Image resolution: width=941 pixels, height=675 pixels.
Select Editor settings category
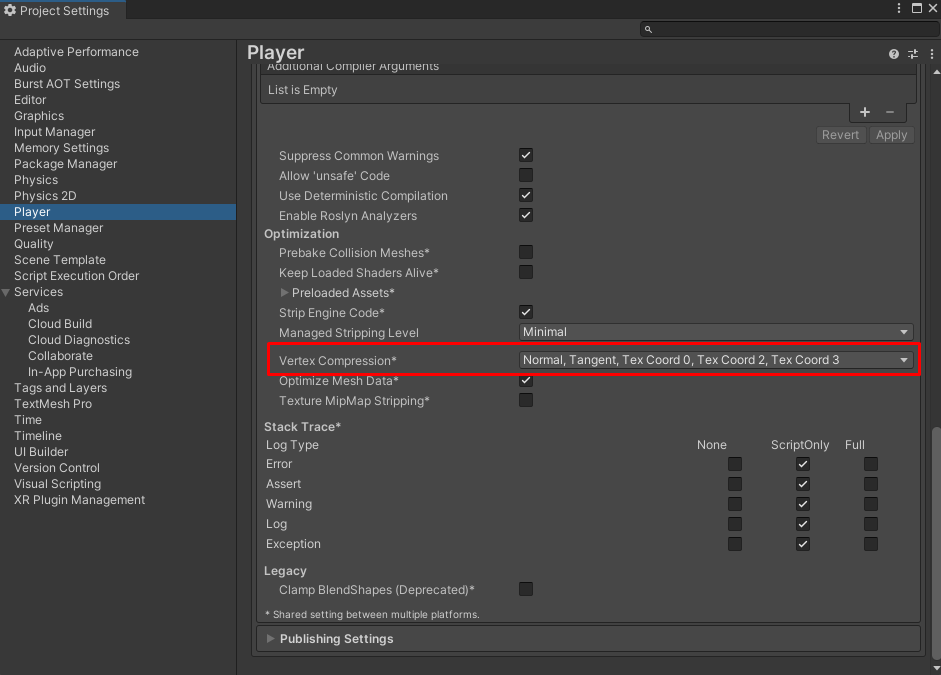30,100
